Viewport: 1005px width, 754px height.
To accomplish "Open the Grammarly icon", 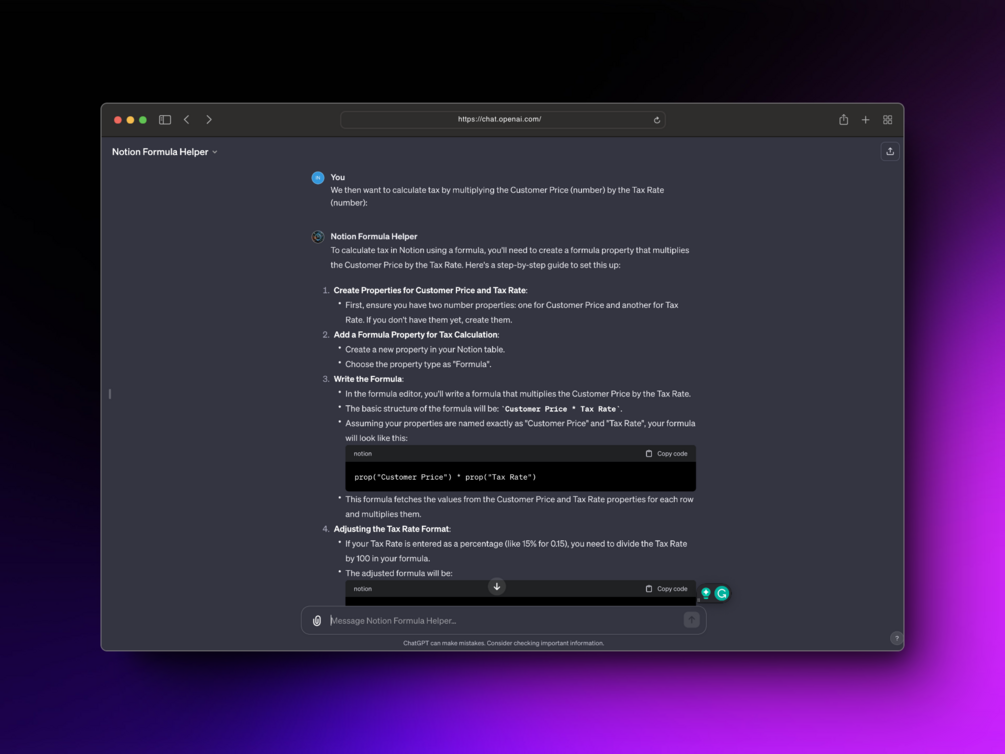I will click(x=722, y=594).
